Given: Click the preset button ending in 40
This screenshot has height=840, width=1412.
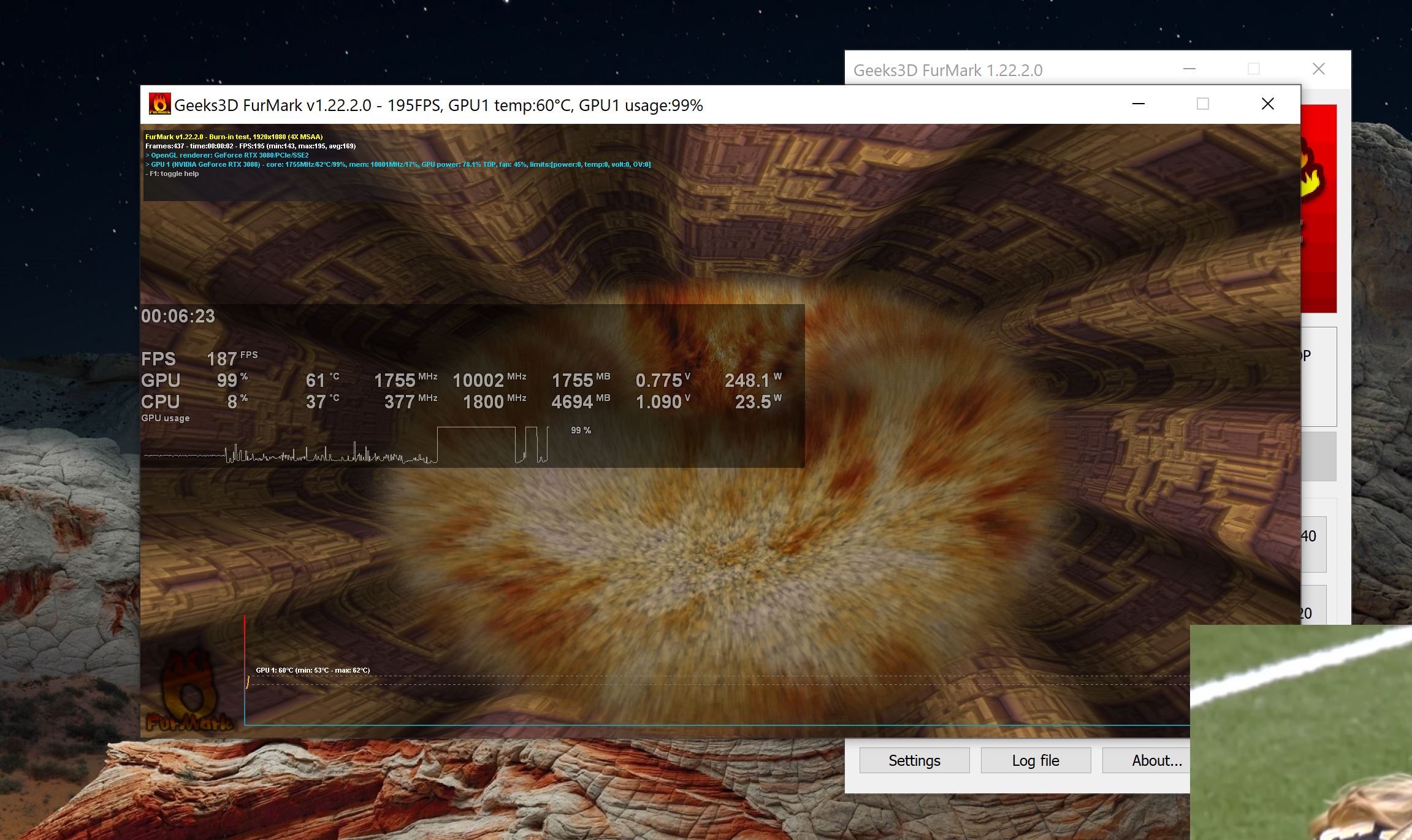Looking at the screenshot, I should (1313, 543).
